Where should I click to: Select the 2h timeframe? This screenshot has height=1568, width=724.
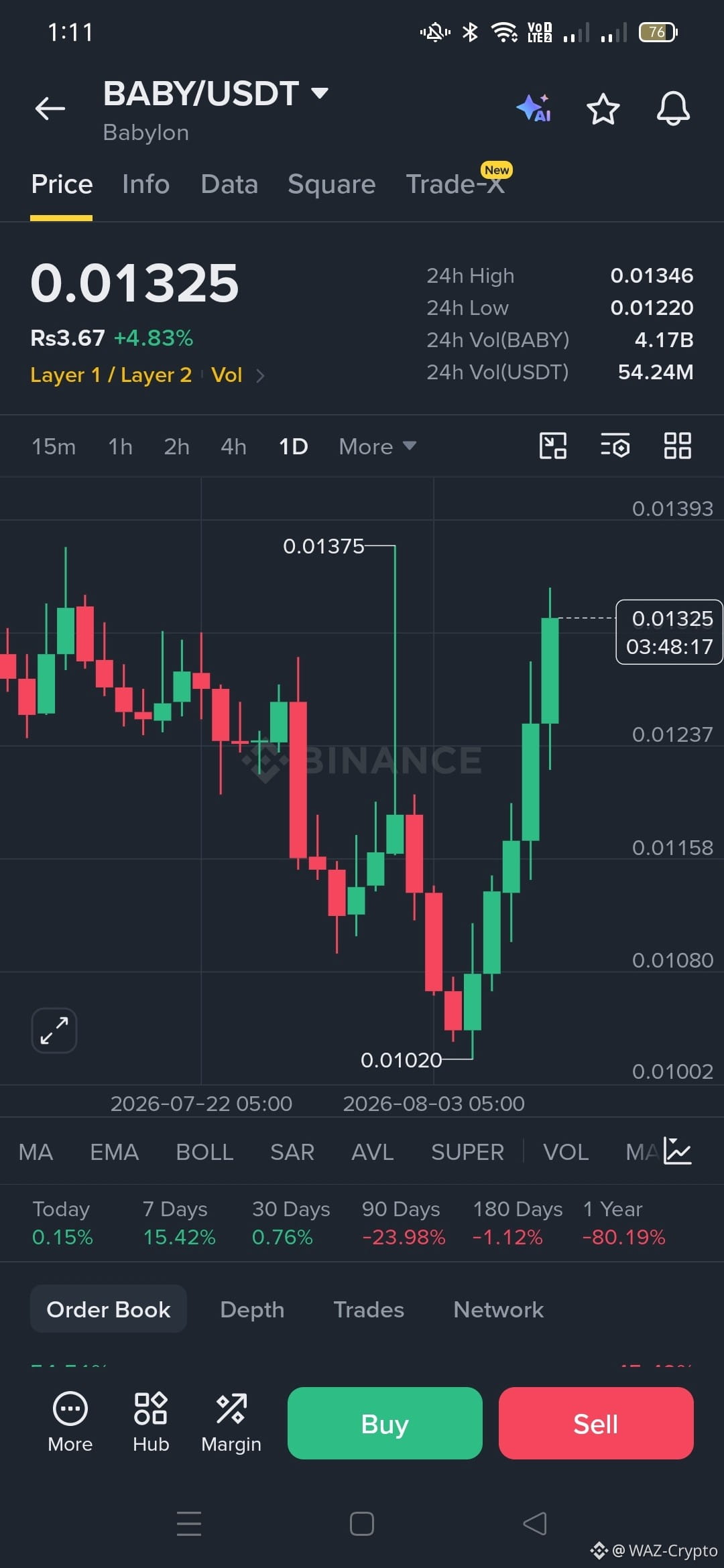click(x=177, y=446)
